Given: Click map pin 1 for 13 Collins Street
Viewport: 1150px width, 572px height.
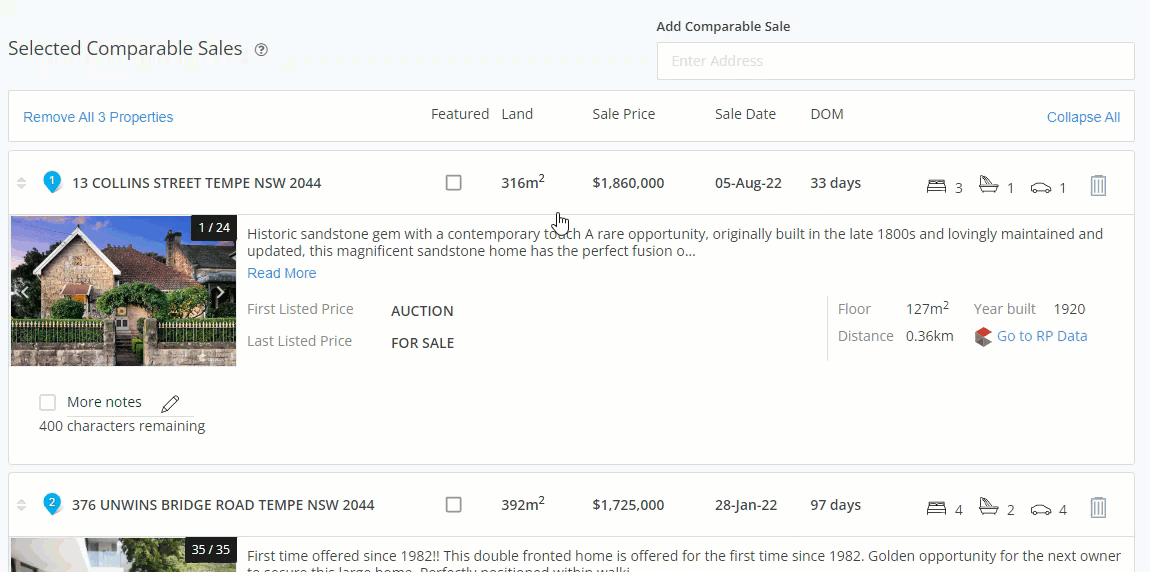Looking at the screenshot, I should coord(52,181).
